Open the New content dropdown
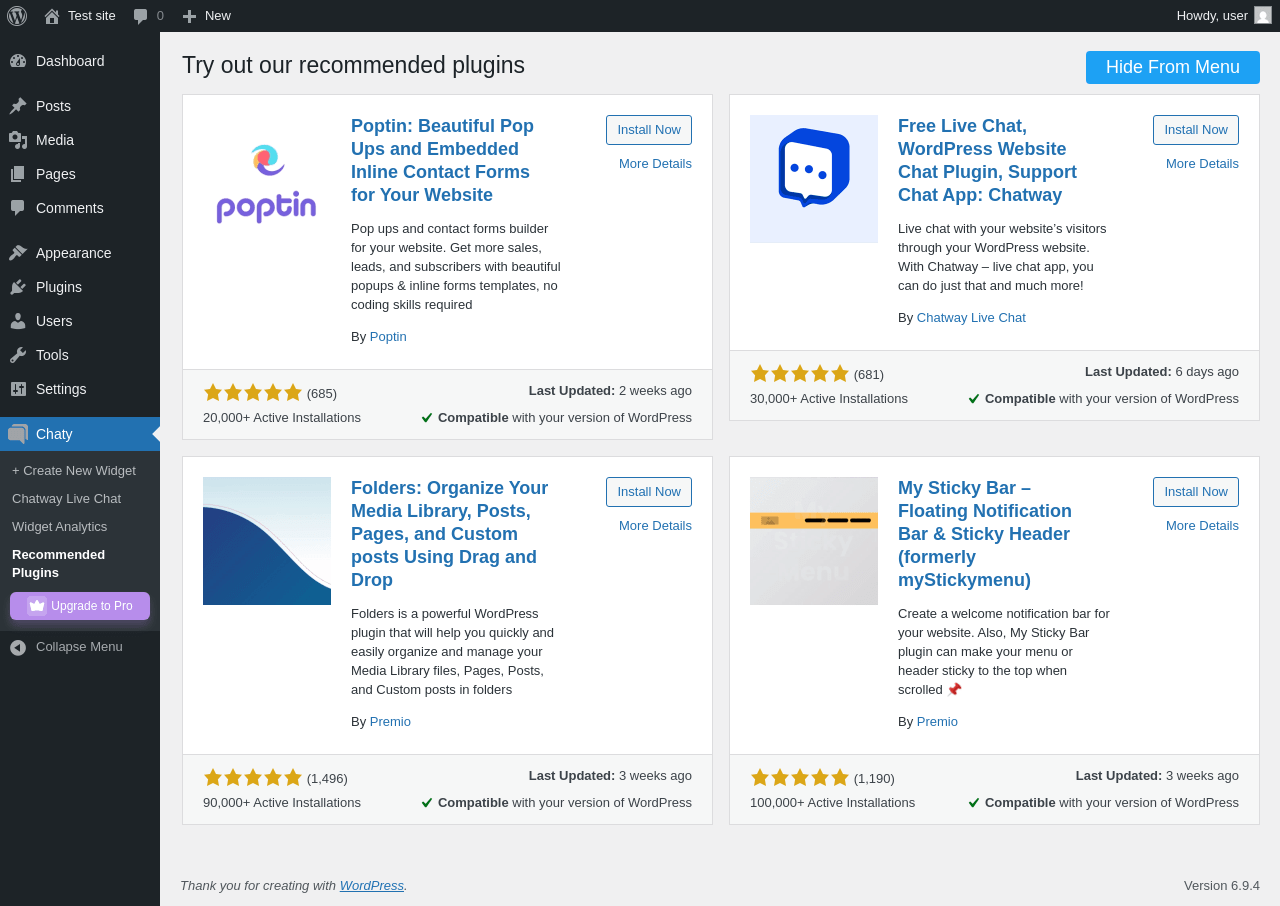The image size is (1280, 906). (x=206, y=16)
